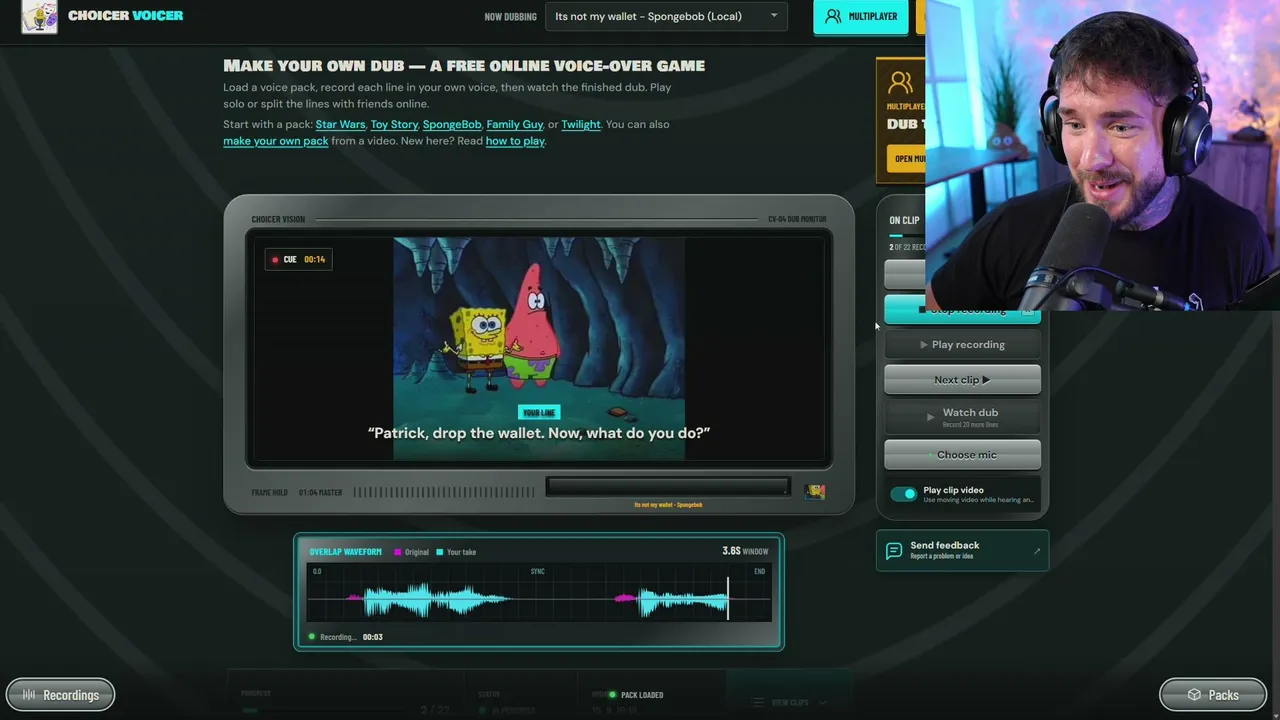The image size is (1280, 720).
Task: Go to the Next clip
Action: [x=962, y=380]
